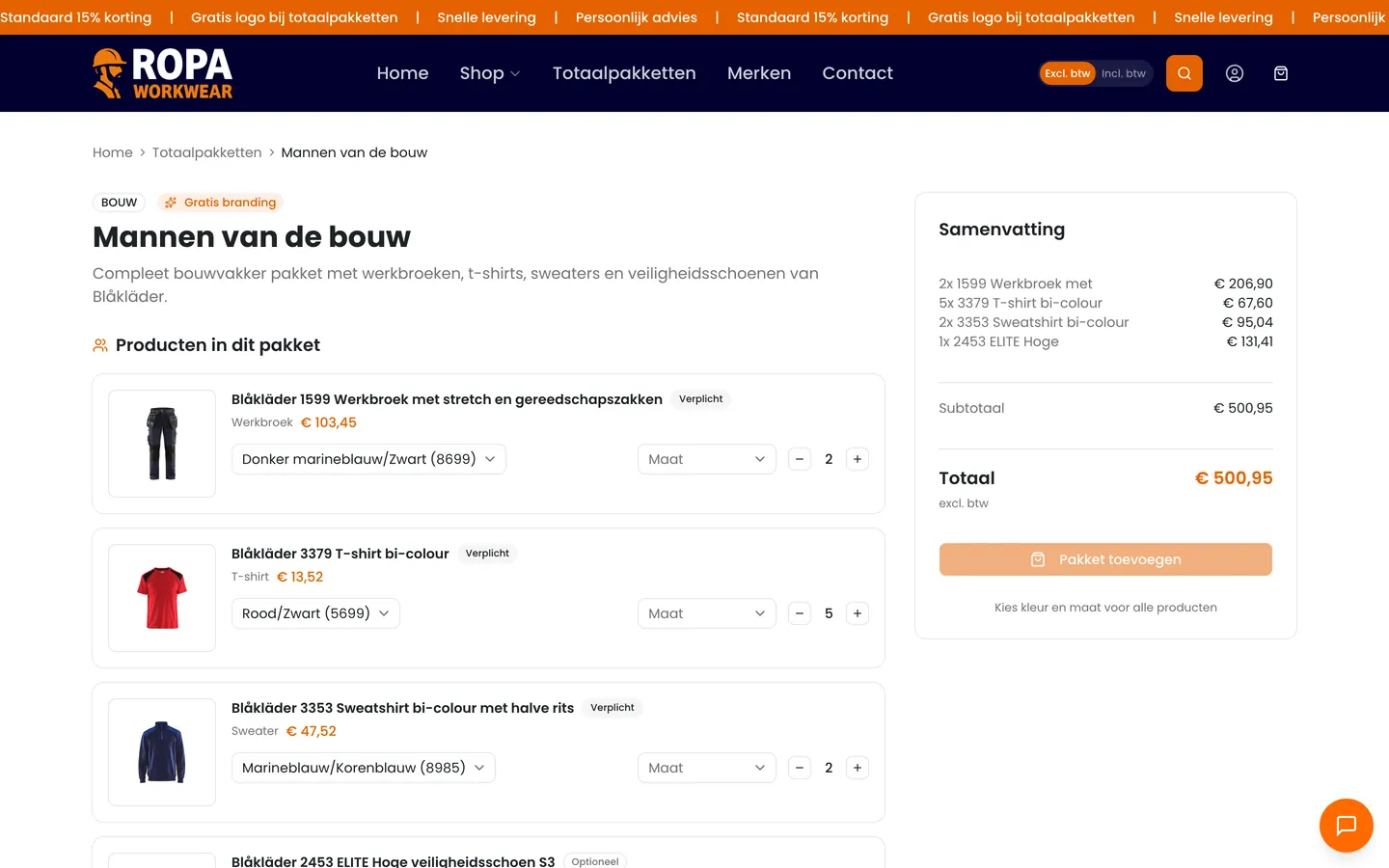Screen dimensions: 1389x868
Task: Open product title Blåkläder 3379 T-shirt bi-colour
Action: pos(340,554)
